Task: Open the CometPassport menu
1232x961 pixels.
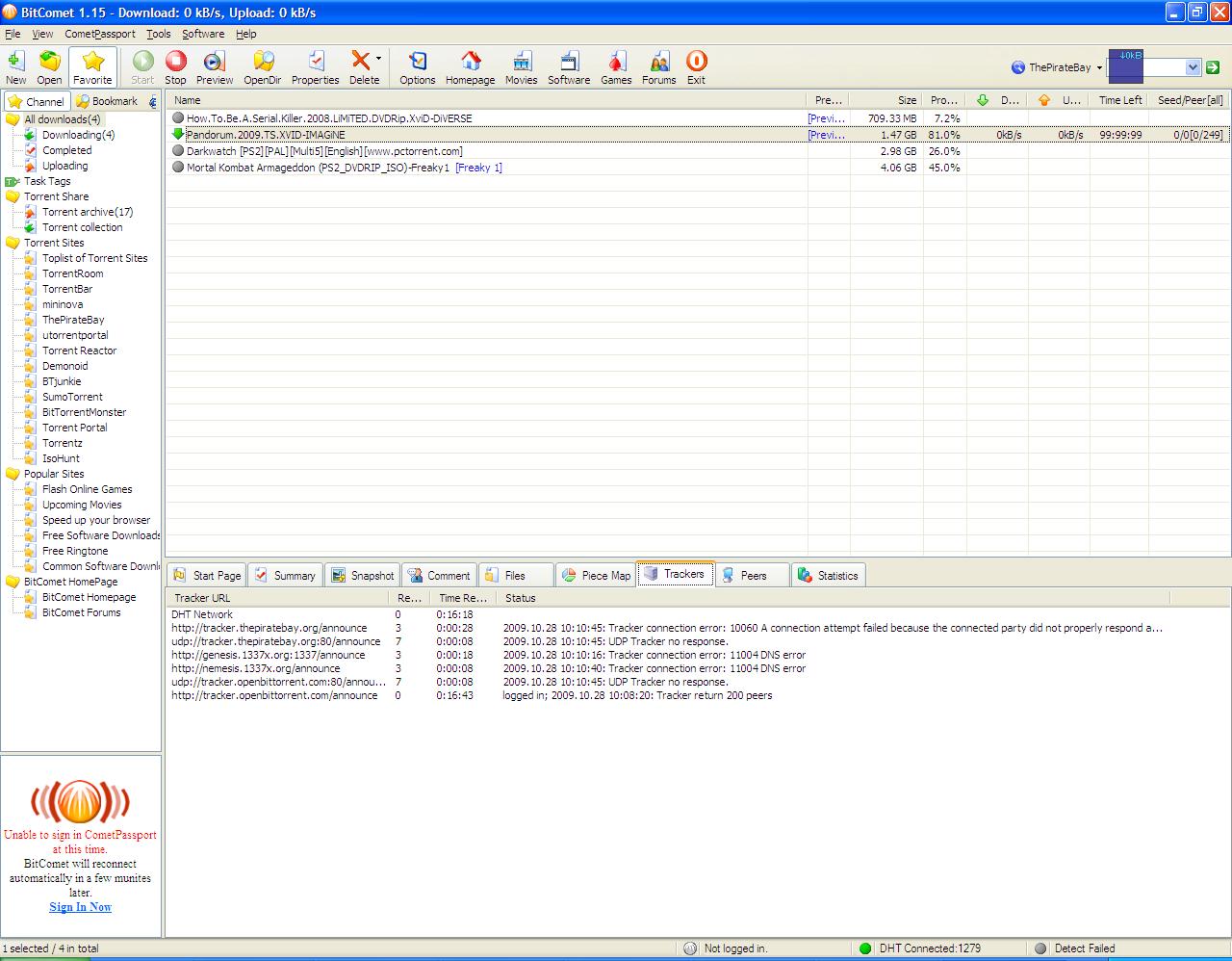Action: point(100,34)
